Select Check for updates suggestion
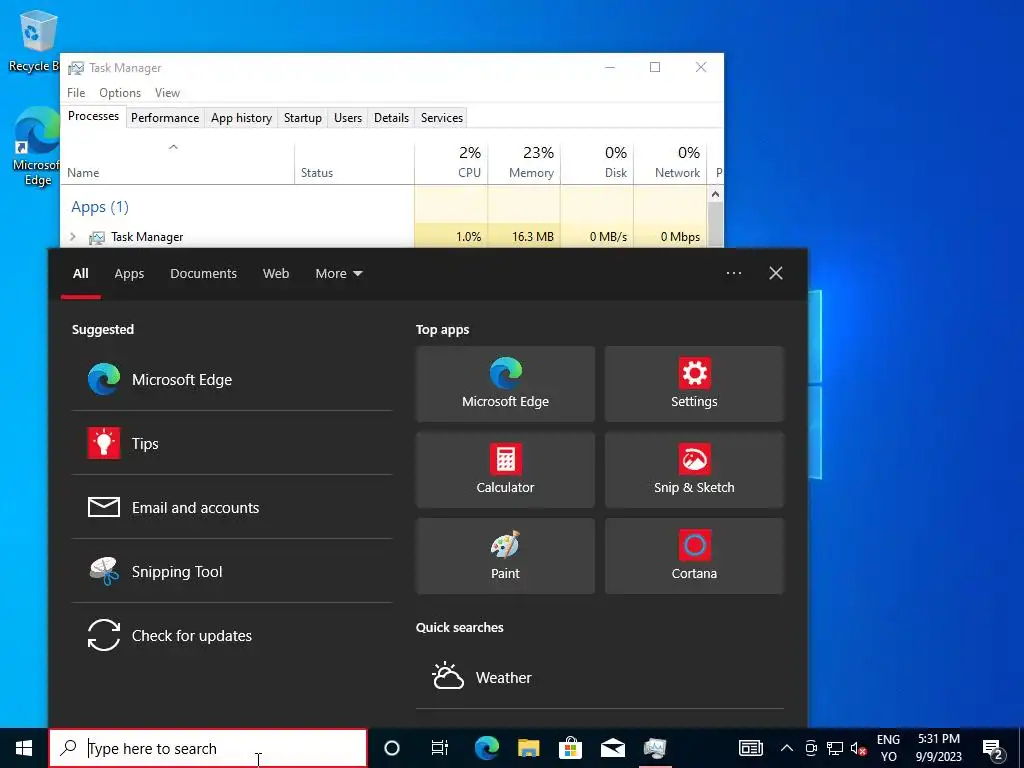1024x768 pixels. tap(232, 635)
